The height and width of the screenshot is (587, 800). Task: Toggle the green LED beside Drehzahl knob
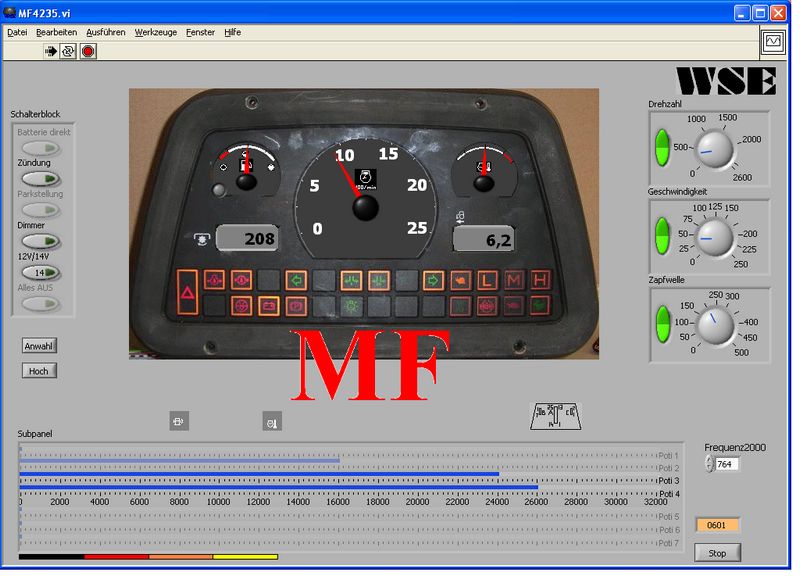[x=660, y=148]
